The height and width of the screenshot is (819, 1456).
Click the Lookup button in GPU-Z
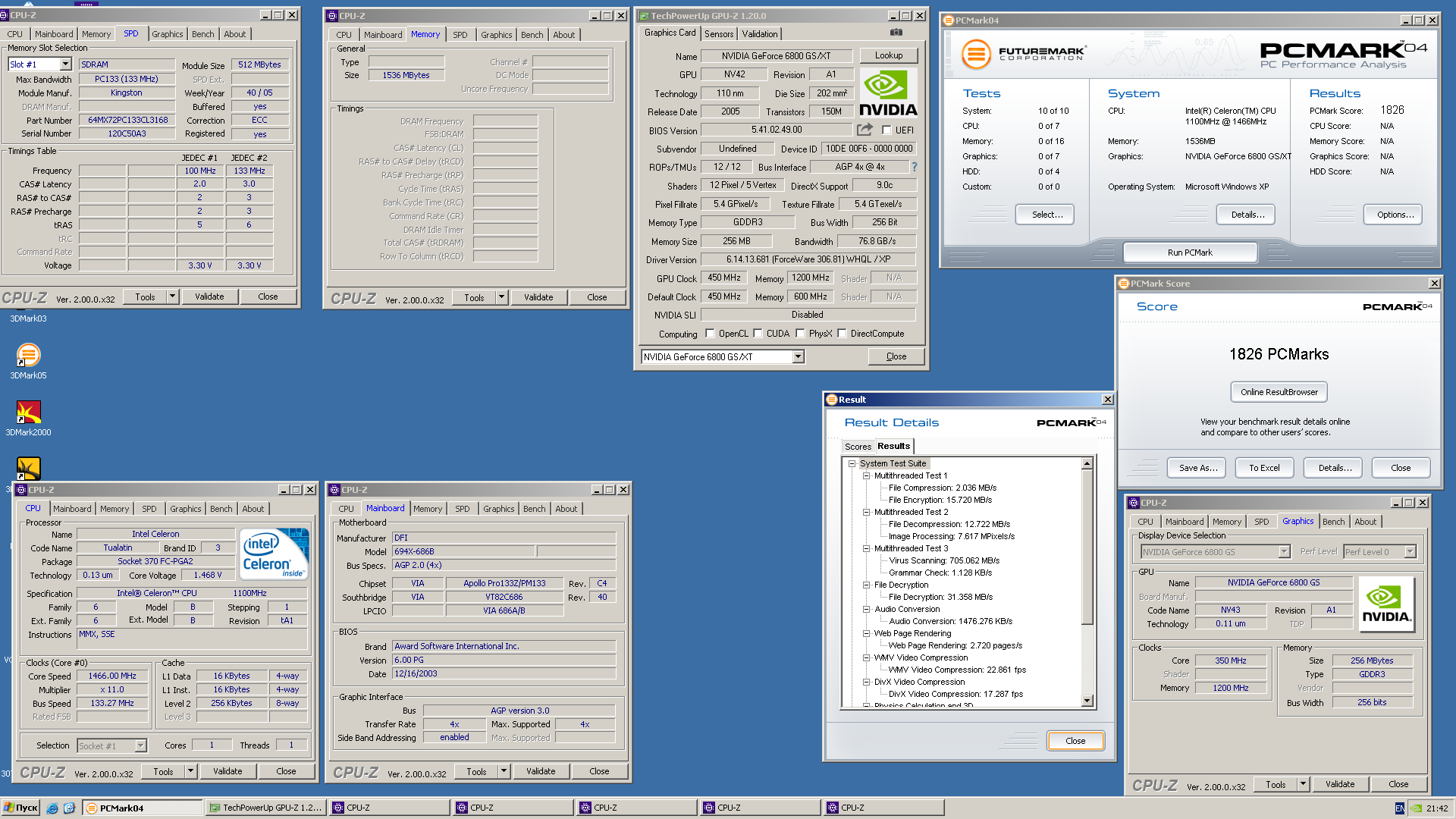(888, 55)
